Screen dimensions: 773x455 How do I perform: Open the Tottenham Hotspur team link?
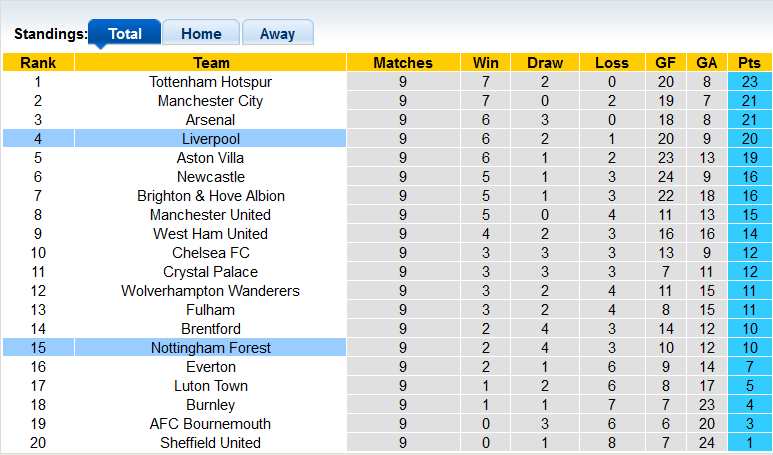point(210,82)
